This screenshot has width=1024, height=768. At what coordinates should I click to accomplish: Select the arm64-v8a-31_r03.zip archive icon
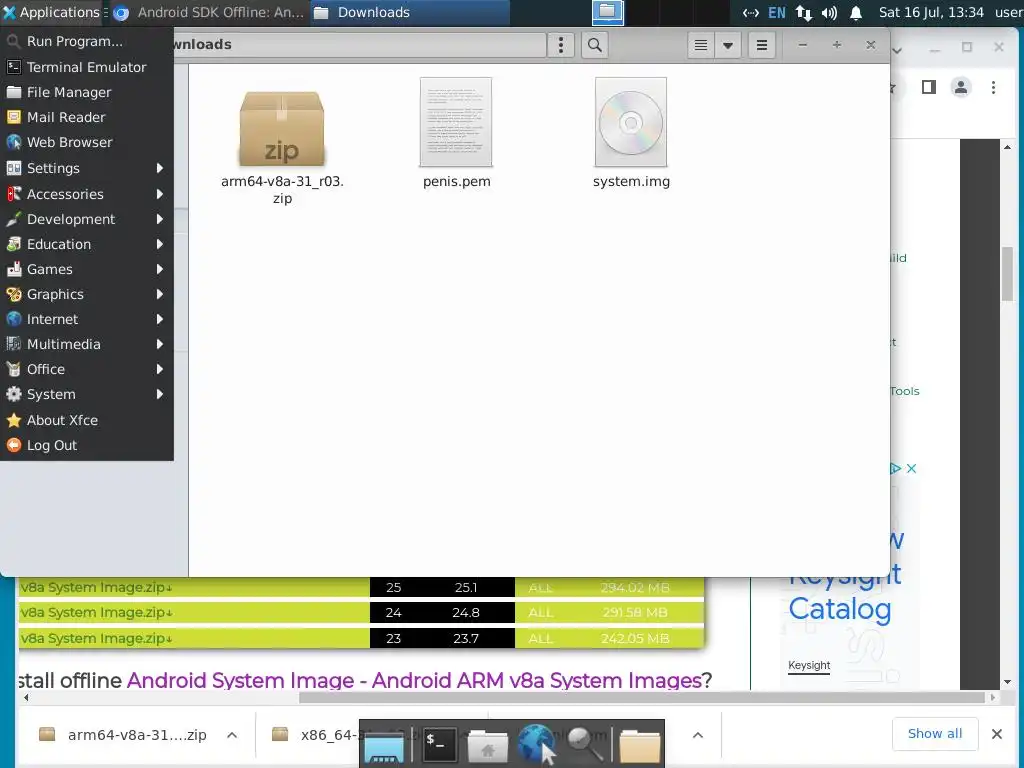click(281, 128)
